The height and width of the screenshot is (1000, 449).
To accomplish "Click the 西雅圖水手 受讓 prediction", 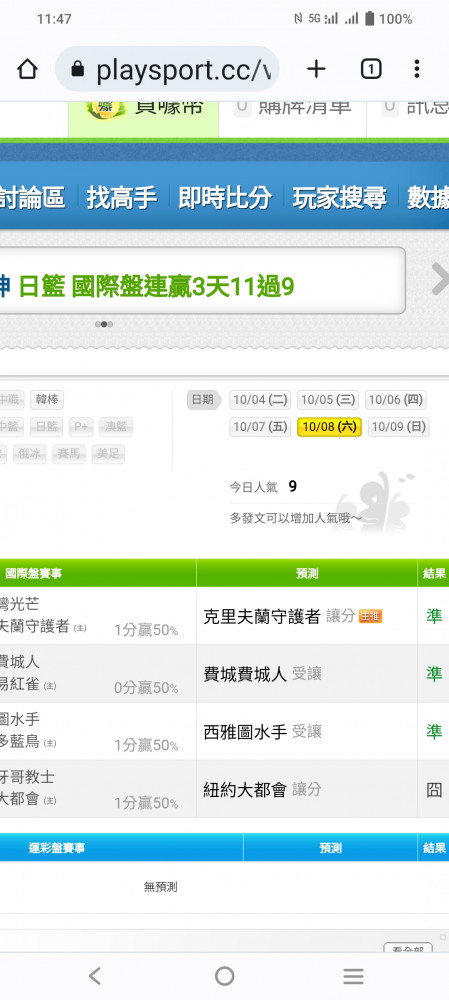I will (x=263, y=732).
